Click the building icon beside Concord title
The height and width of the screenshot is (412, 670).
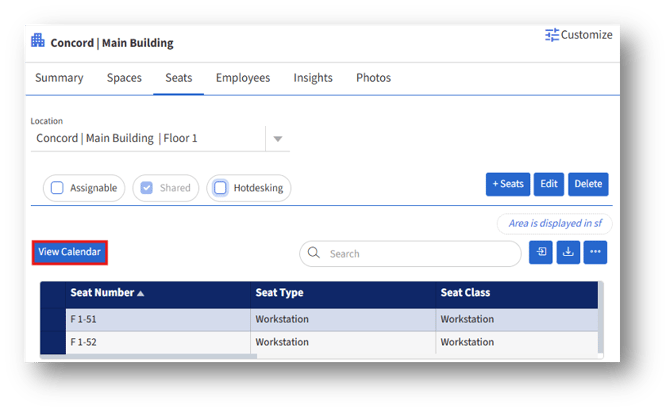point(38,42)
